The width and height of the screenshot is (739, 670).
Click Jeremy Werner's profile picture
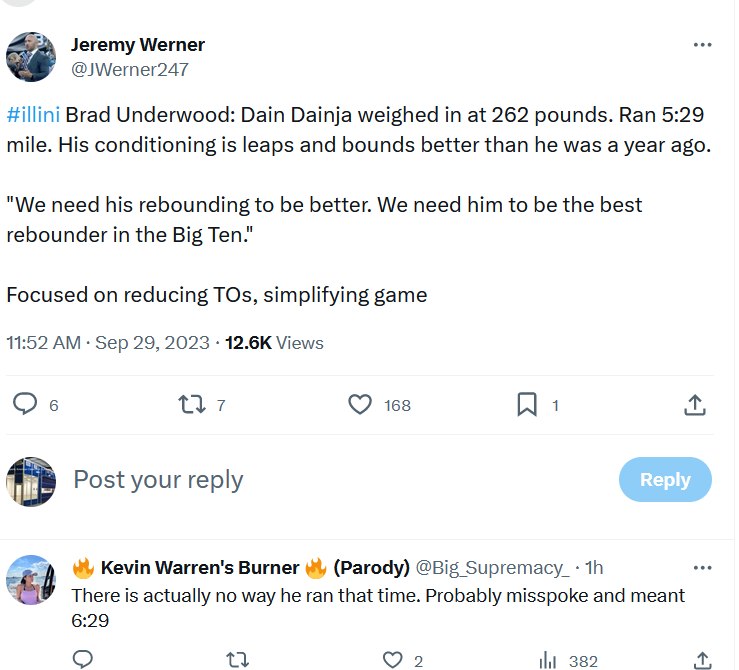pos(30,56)
